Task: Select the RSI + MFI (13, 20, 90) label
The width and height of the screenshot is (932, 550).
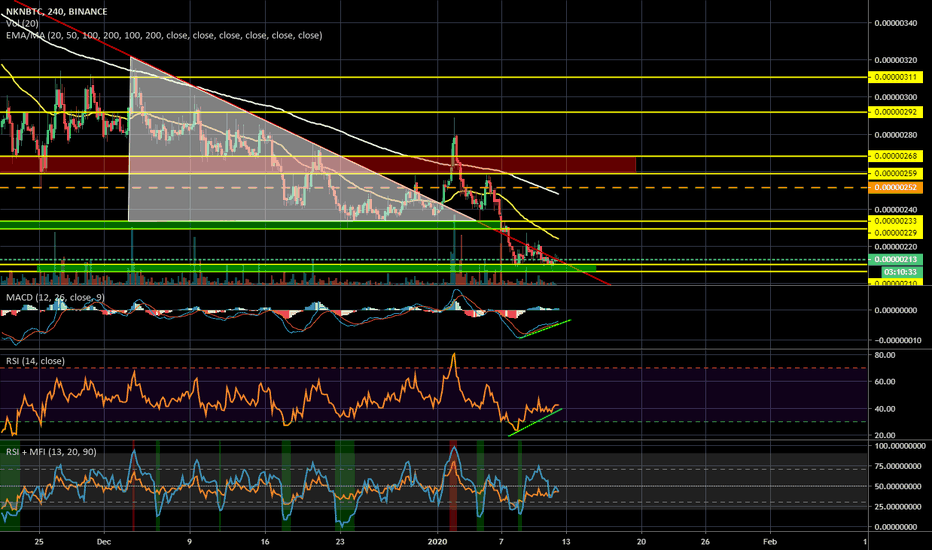Action: point(51,452)
